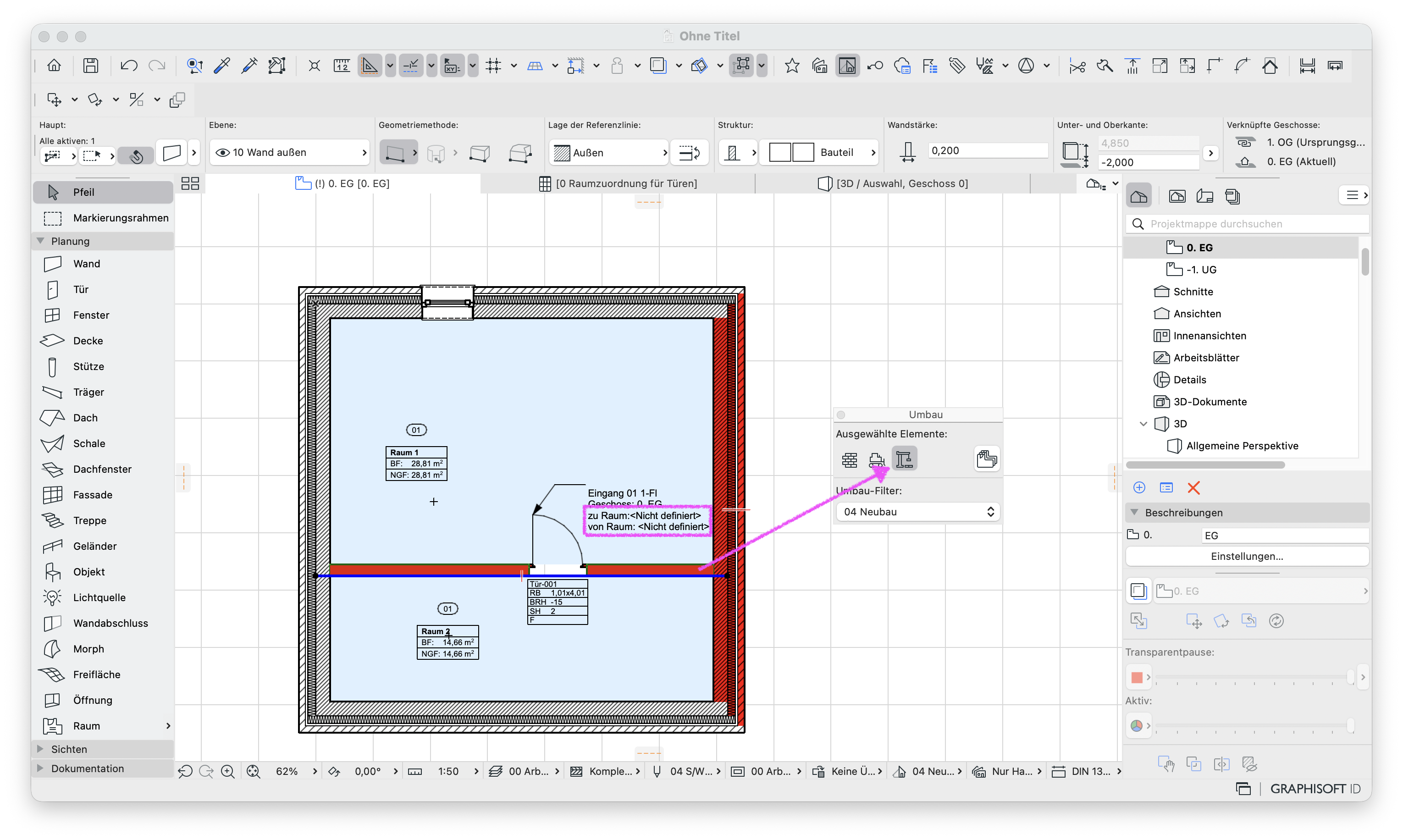Image resolution: width=1403 pixels, height=840 pixels.
Task: Select the Wand tool
Action: coord(103,264)
